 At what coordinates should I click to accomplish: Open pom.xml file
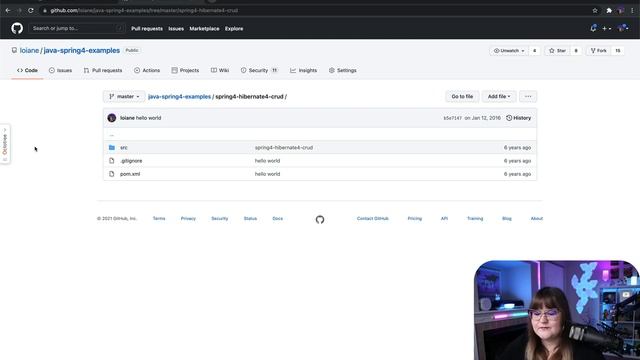pos(130,174)
